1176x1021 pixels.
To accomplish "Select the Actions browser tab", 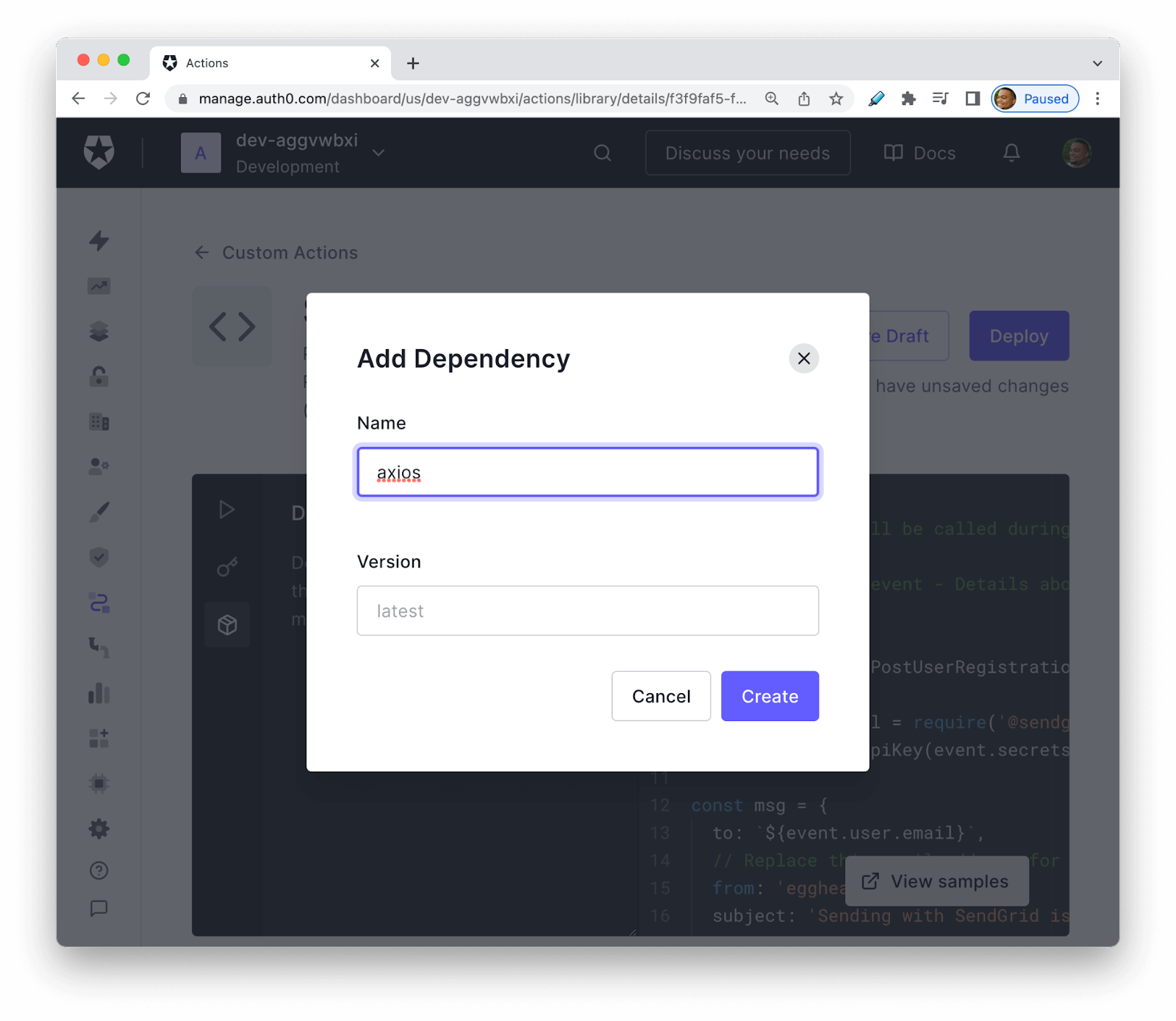I will pyautogui.click(x=270, y=63).
